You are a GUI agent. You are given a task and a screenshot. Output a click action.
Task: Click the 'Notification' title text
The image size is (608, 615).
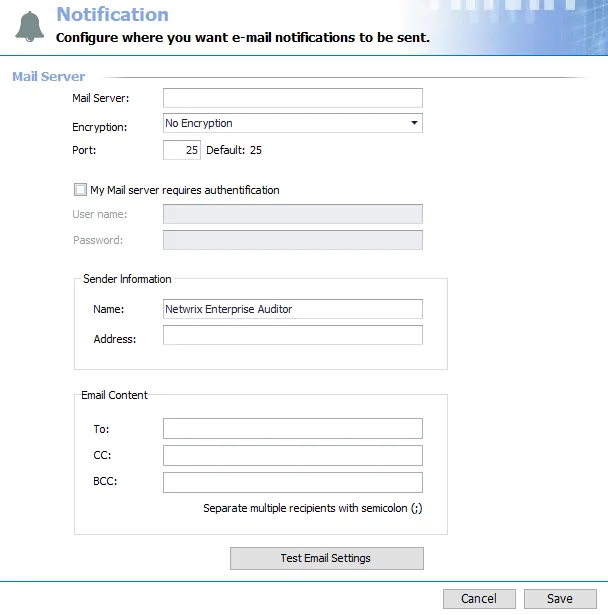point(113,15)
